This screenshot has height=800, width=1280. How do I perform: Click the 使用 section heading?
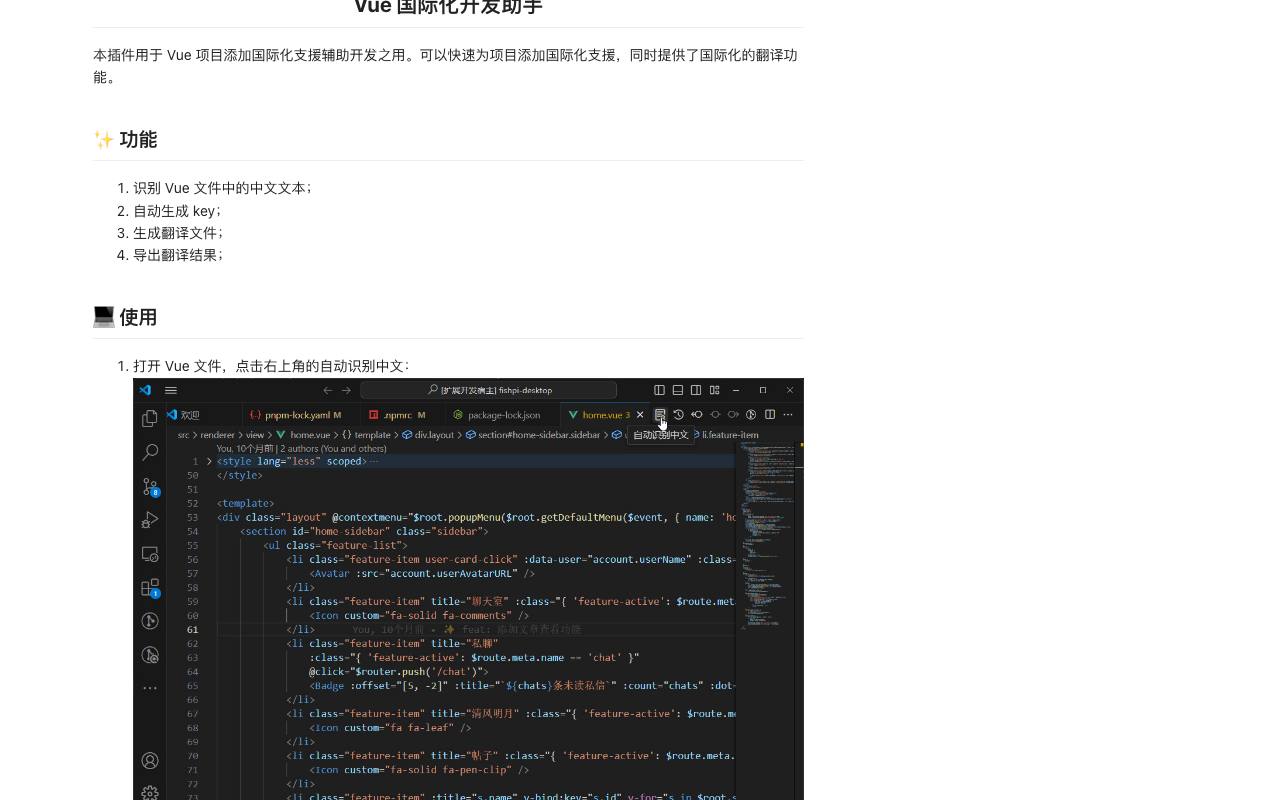tap(138, 317)
